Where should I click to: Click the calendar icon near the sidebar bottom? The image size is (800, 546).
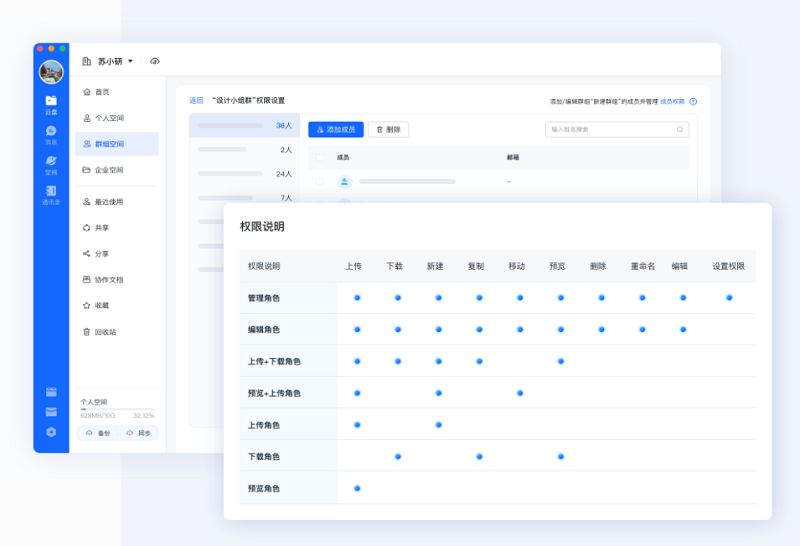click(x=51, y=392)
